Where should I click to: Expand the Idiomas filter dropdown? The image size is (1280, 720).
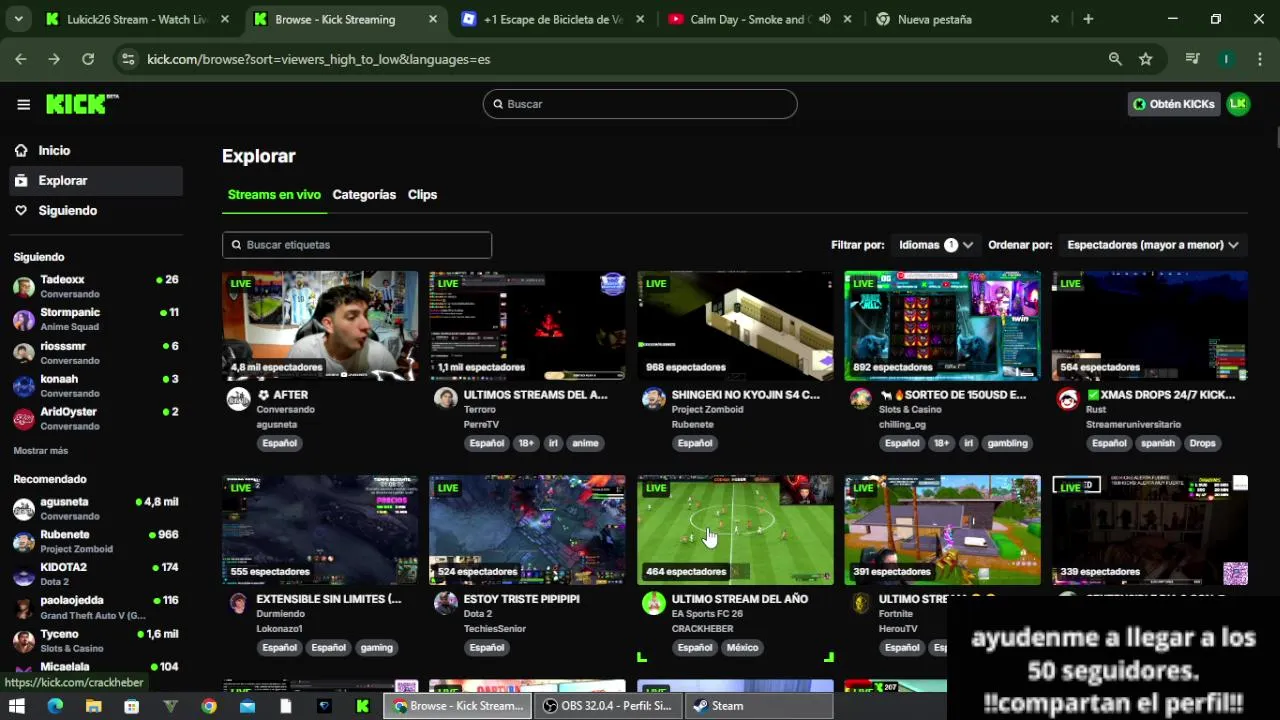pyautogui.click(x=934, y=245)
